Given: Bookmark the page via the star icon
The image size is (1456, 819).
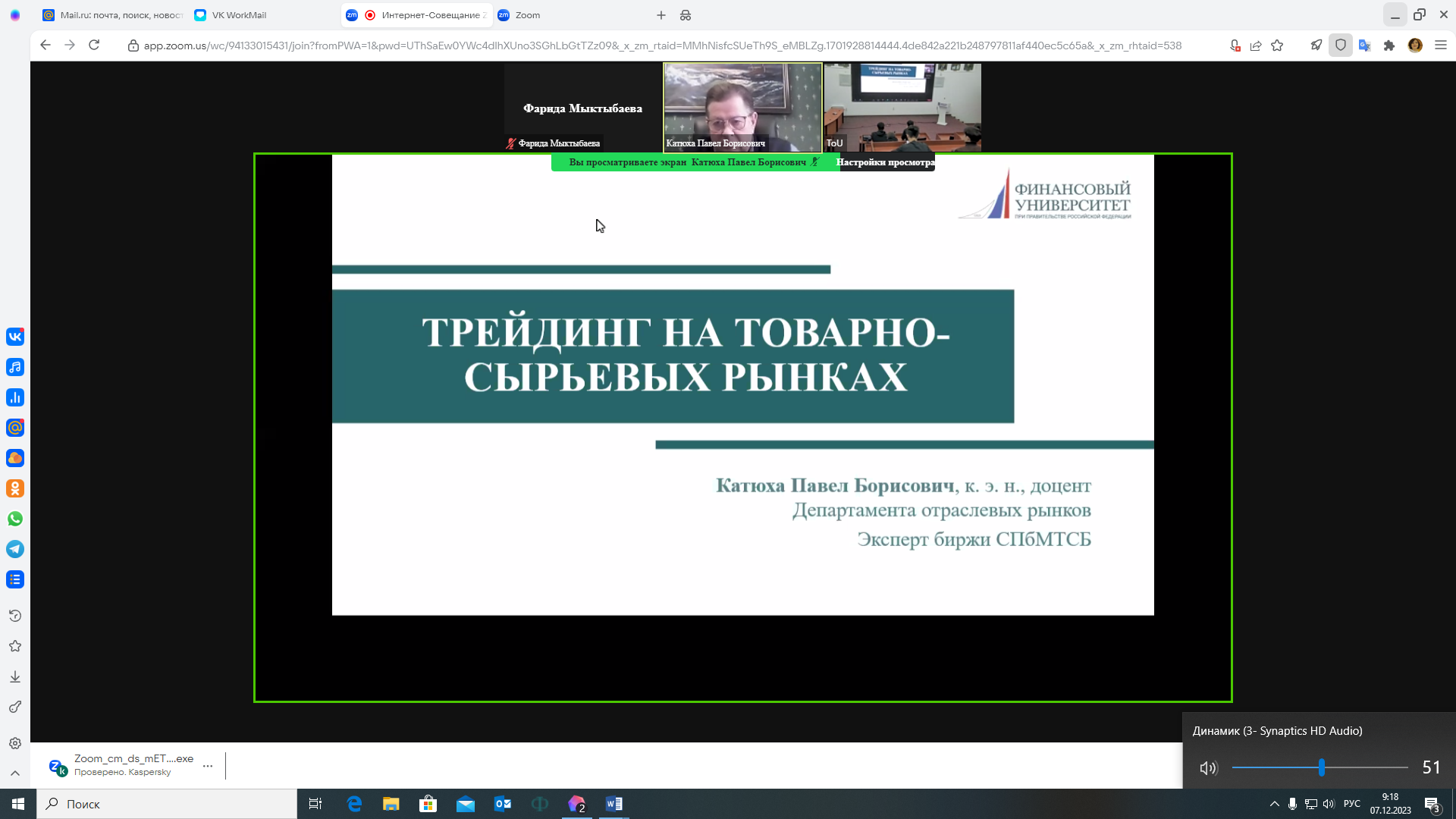Looking at the screenshot, I should point(1278,45).
